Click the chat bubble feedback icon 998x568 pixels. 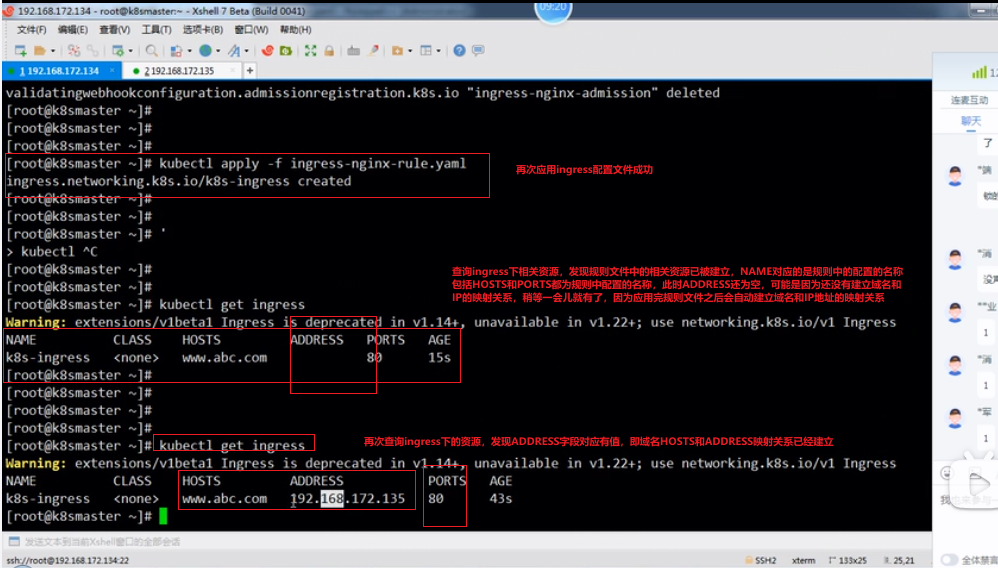coord(478,50)
